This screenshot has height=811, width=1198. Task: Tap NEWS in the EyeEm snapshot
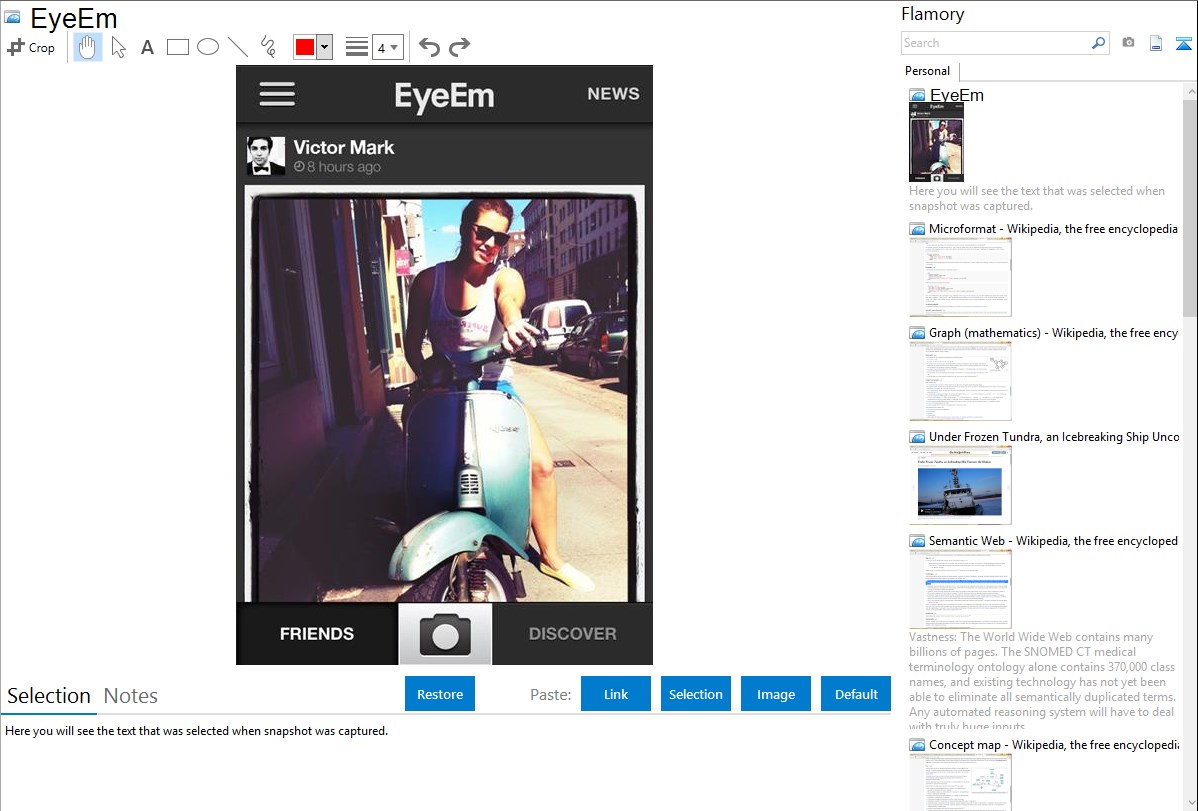click(x=613, y=94)
